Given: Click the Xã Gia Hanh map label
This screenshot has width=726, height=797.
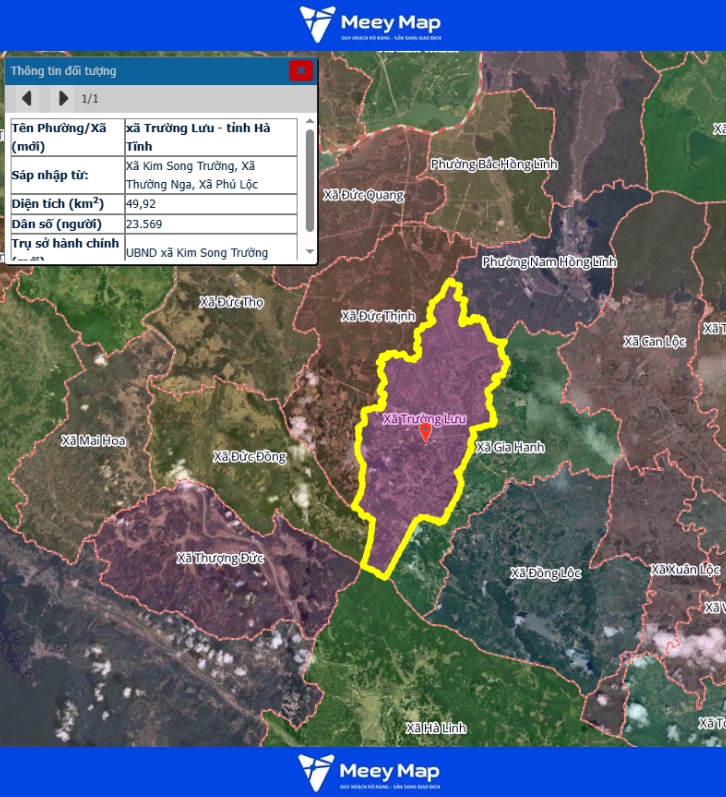Looking at the screenshot, I should (510, 447).
